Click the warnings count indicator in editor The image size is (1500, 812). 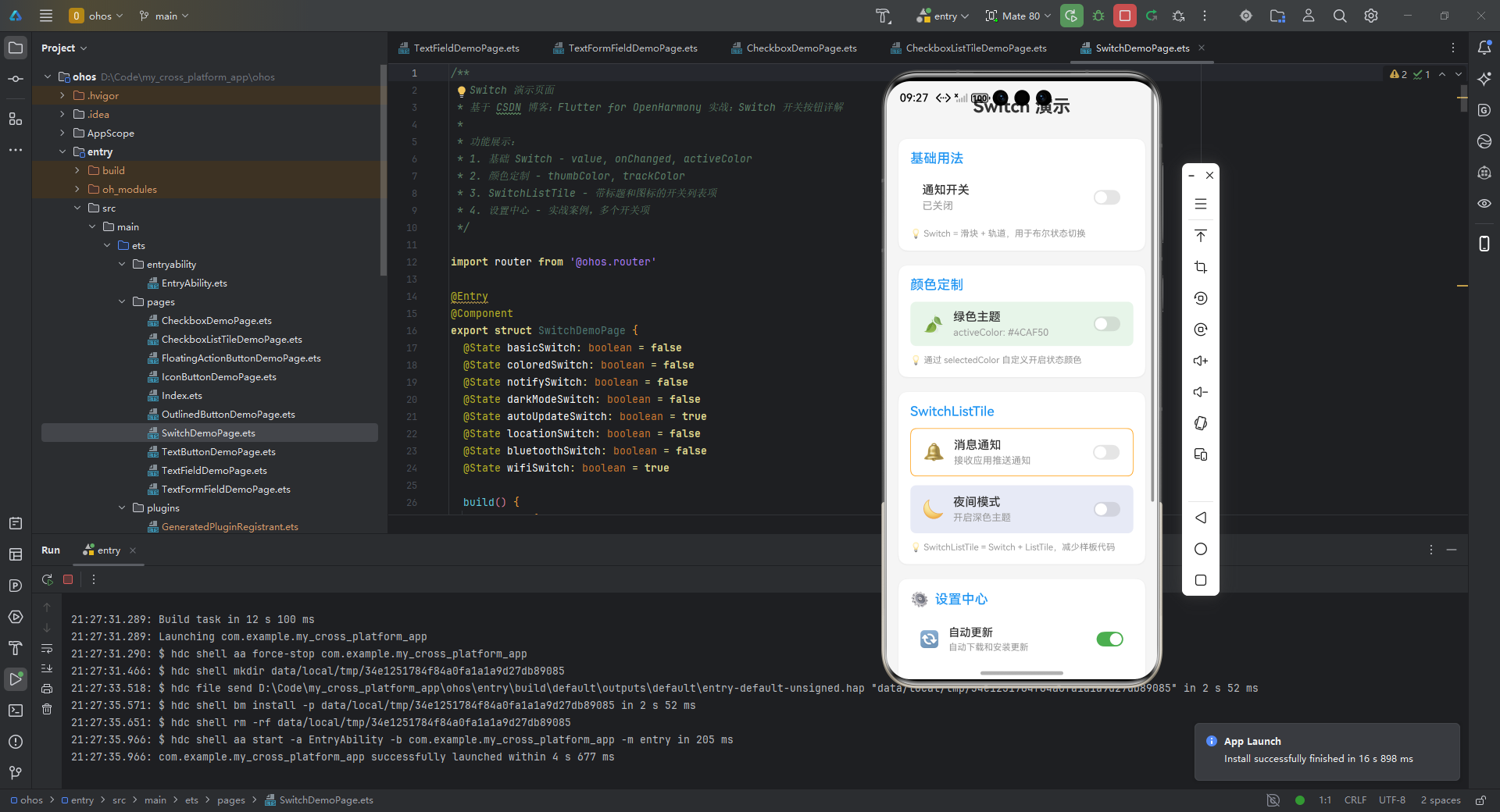click(x=1398, y=74)
